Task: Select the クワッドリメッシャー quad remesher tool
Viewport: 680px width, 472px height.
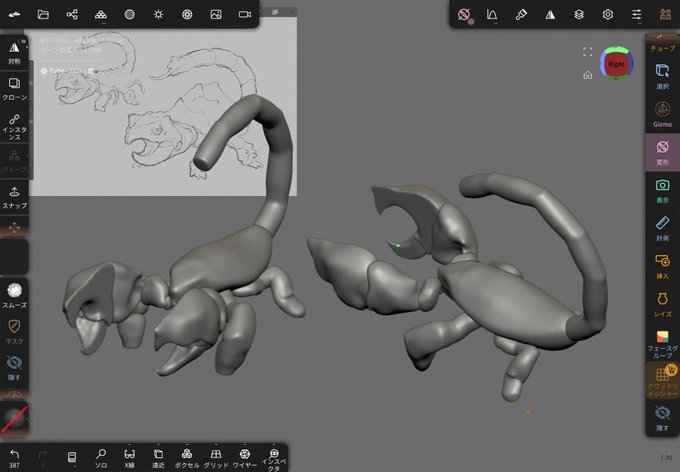Action: pyautogui.click(x=662, y=382)
